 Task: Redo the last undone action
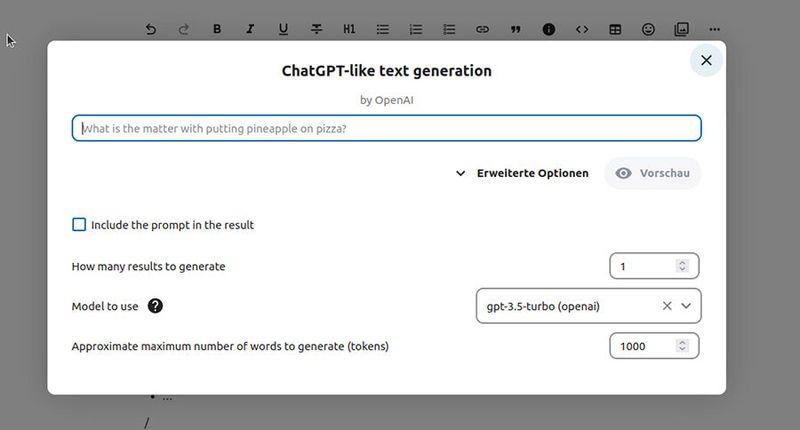coord(184,29)
